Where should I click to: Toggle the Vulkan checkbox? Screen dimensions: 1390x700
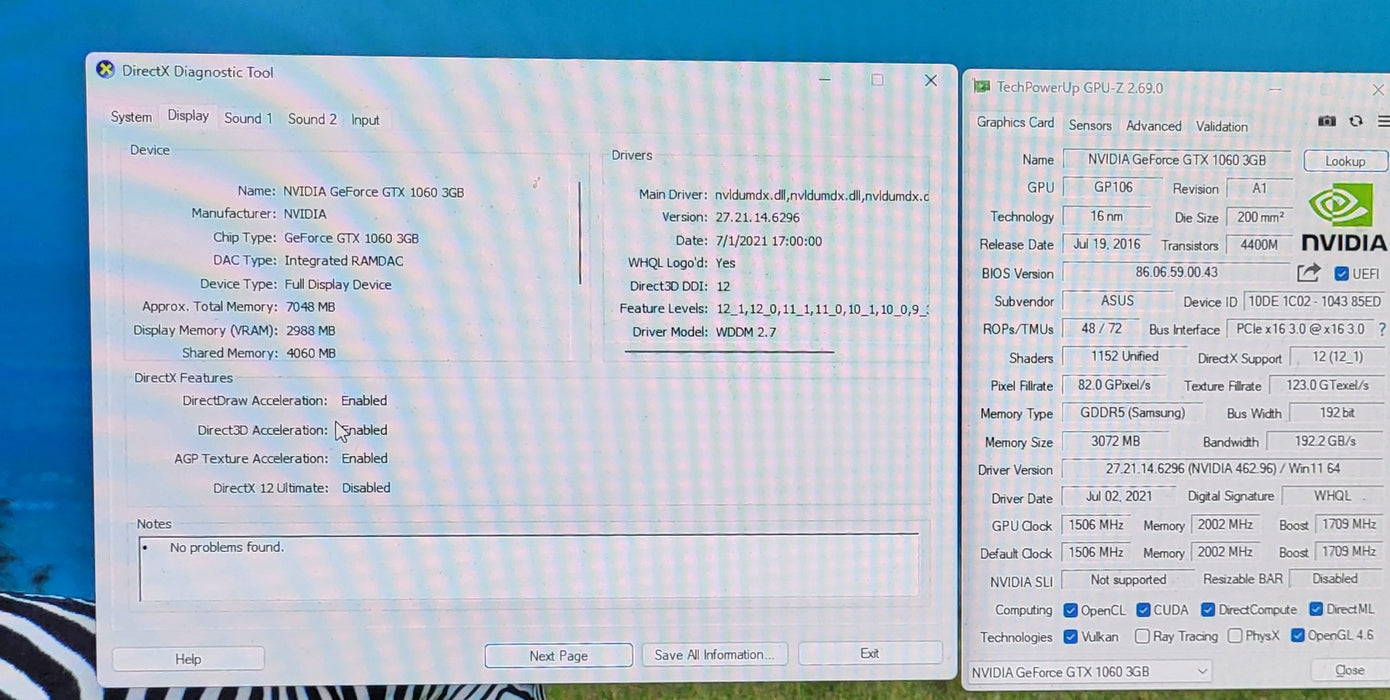click(1071, 637)
